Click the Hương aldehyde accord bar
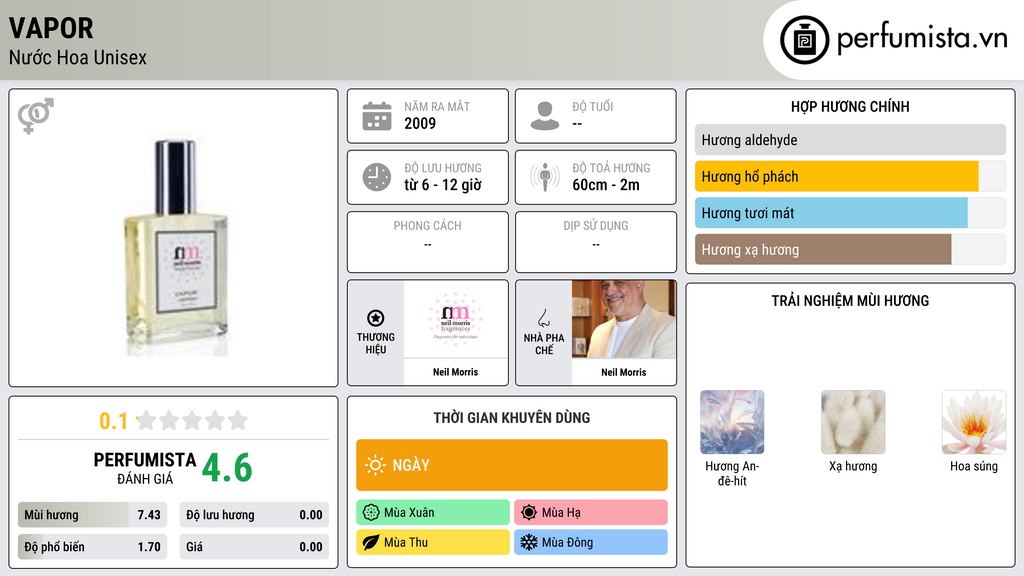Viewport: 1024px width, 576px height. coord(850,140)
